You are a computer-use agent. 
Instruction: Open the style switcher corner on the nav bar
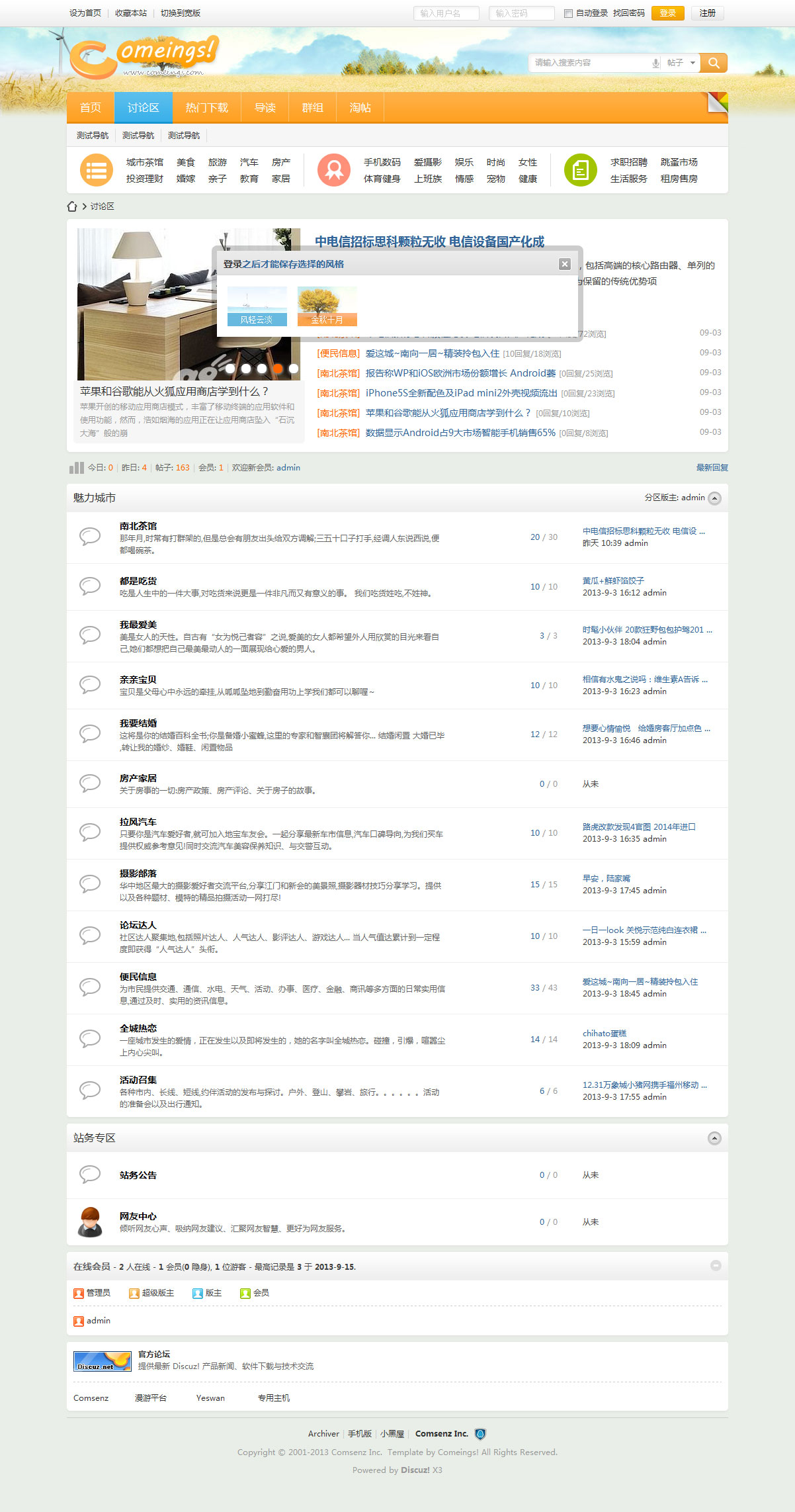[x=718, y=102]
